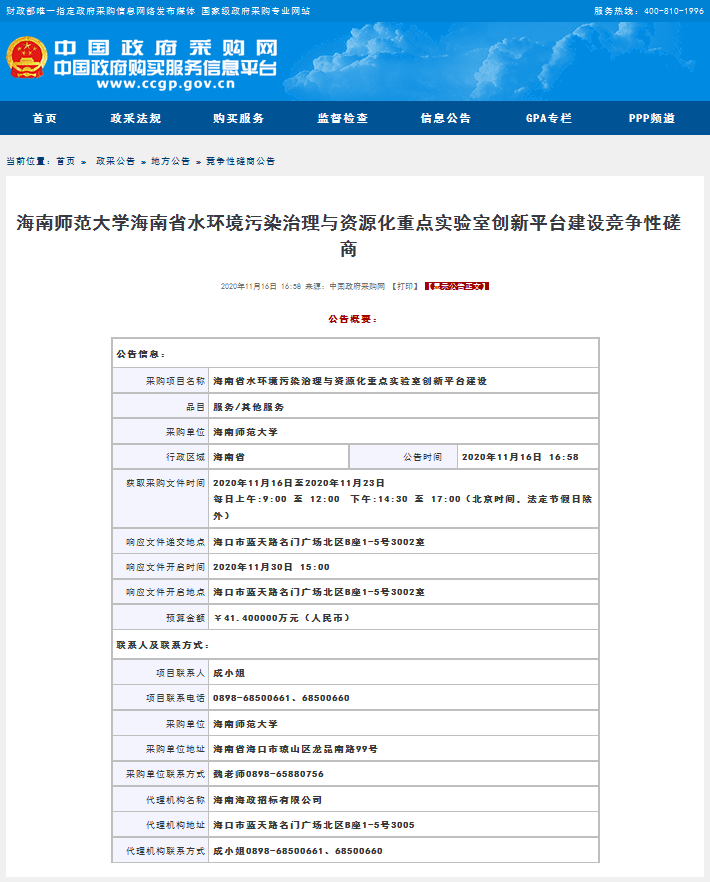The image size is (710, 882).
Task: Click the 品目 row label
Action: [x=195, y=407]
